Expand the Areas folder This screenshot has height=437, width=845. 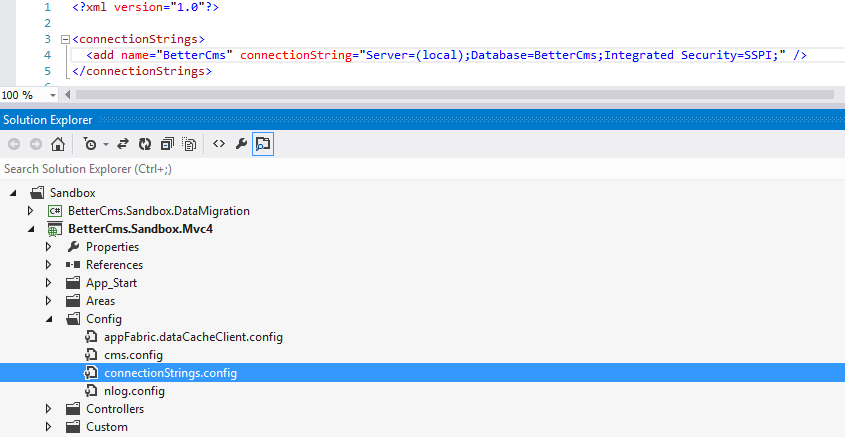(49, 301)
